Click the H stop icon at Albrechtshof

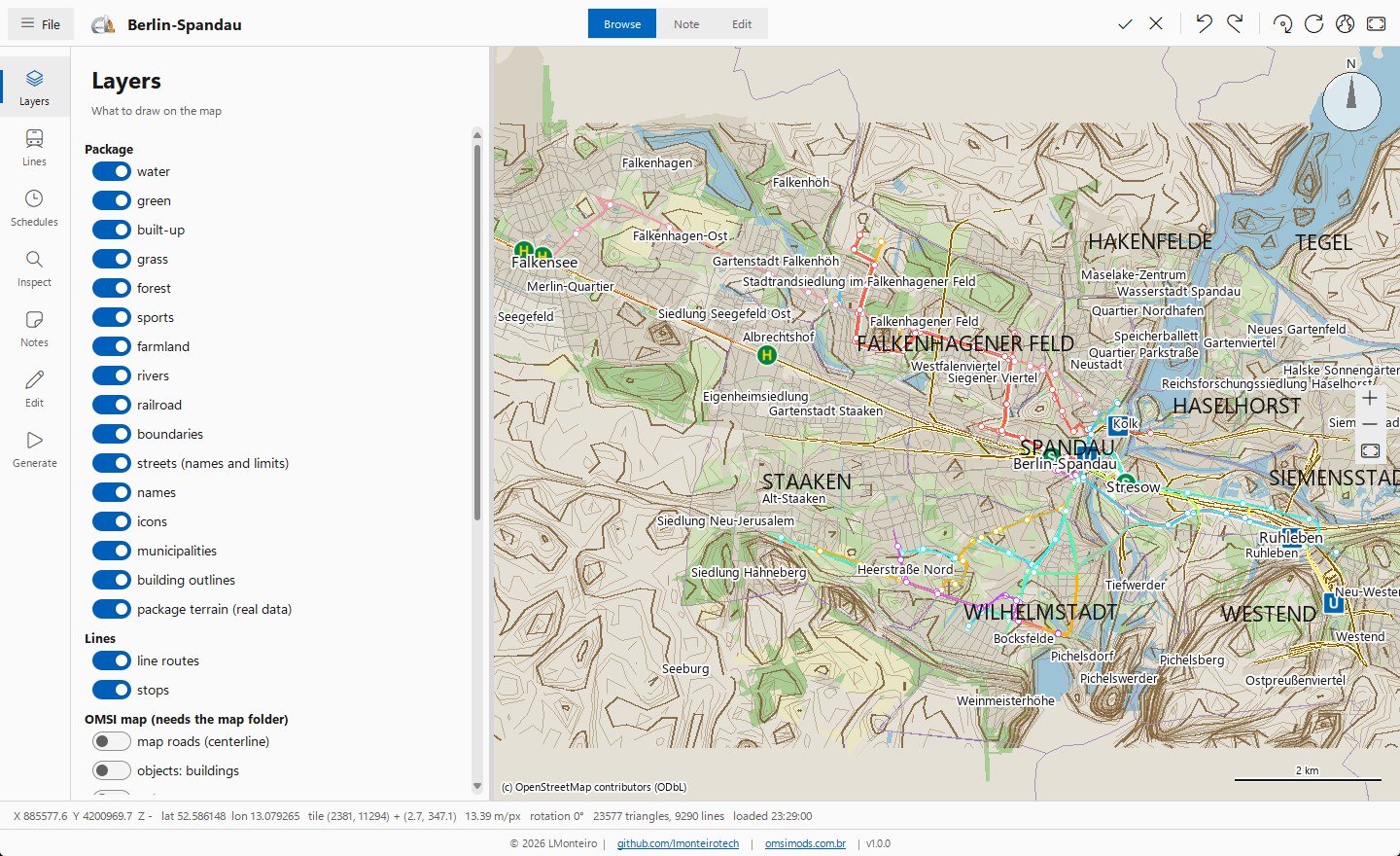coord(767,355)
